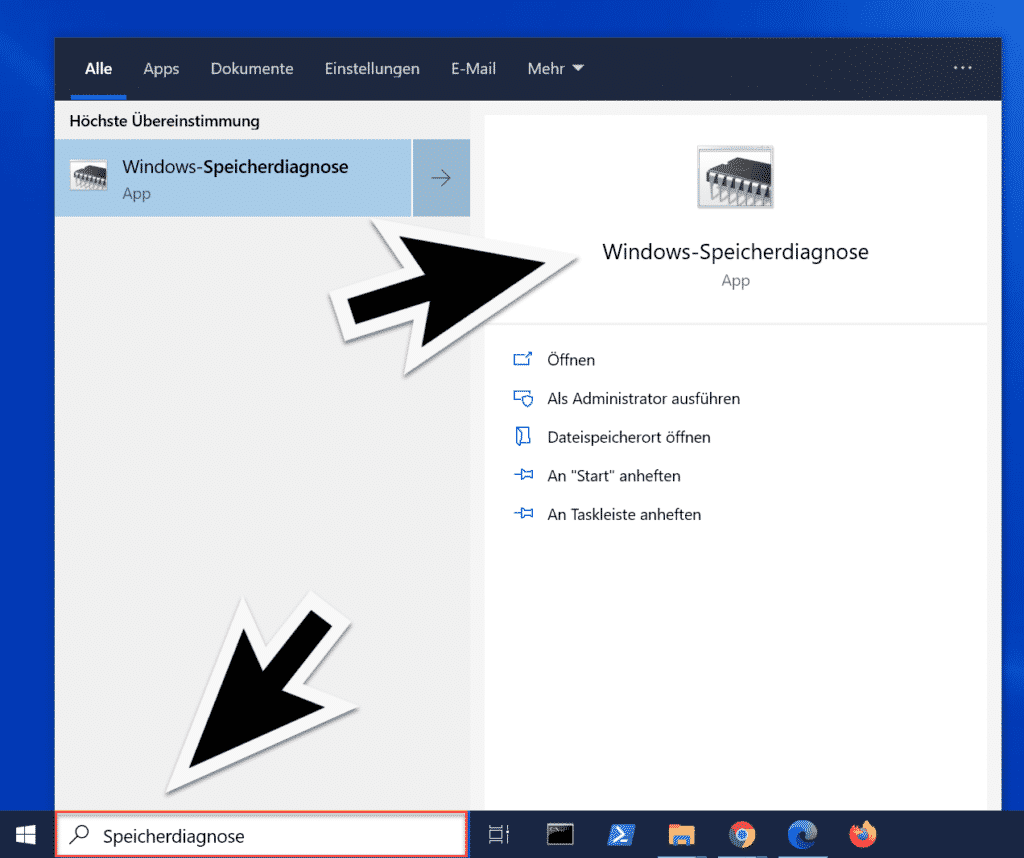The width and height of the screenshot is (1024, 858).
Task: Open File Explorer from the taskbar
Action: click(681, 834)
